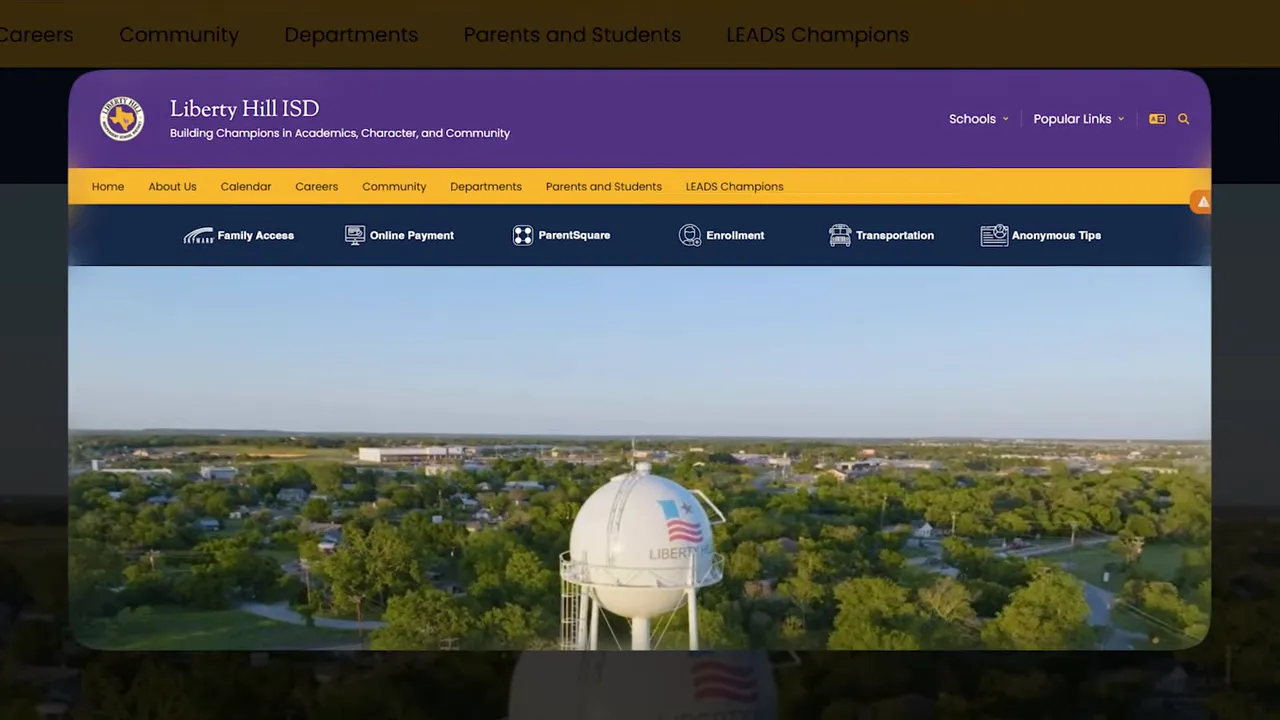Open About Us in yellow navigation bar
The width and height of the screenshot is (1280, 720).
click(172, 186)
